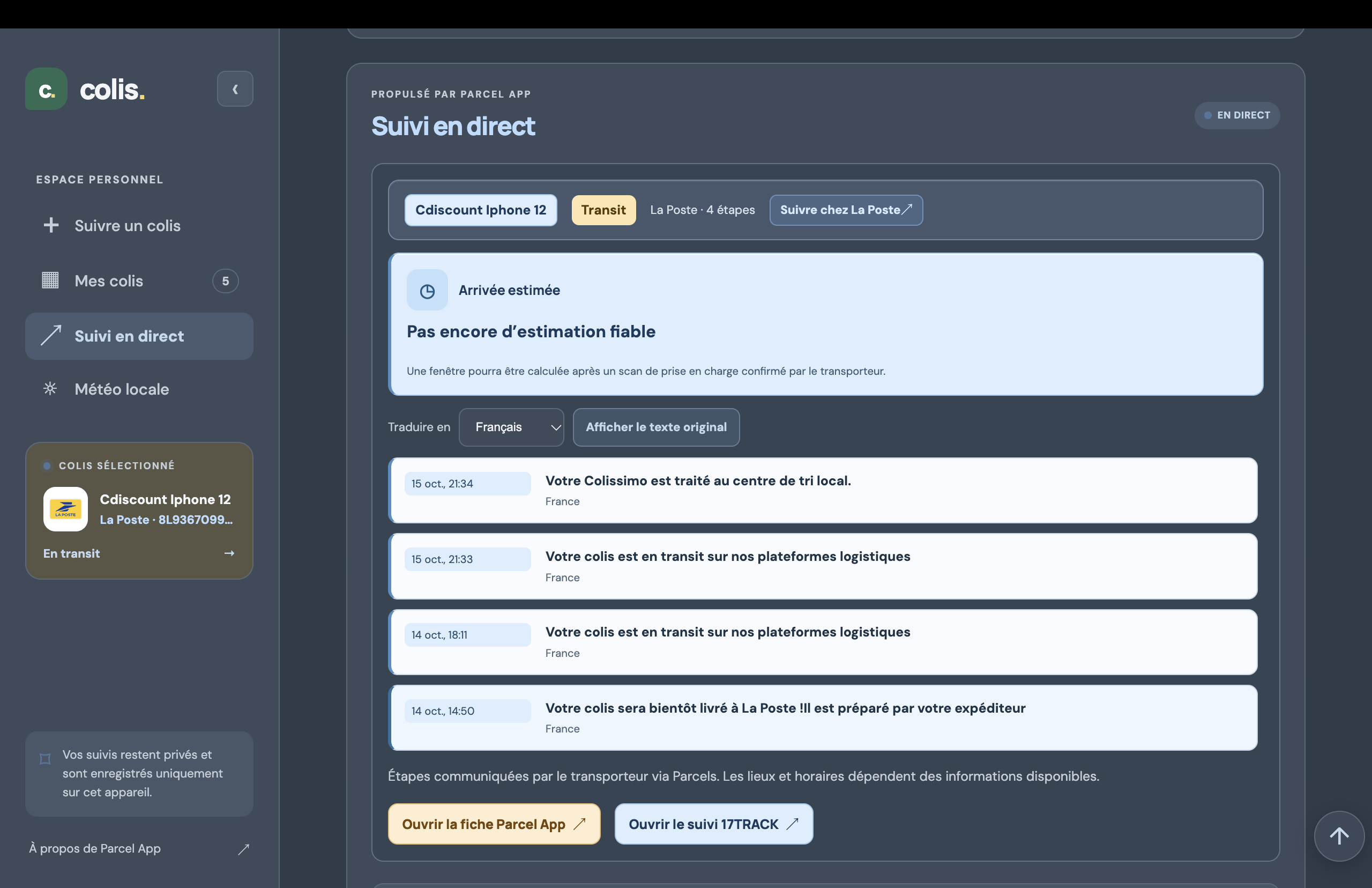The image size is (1372, 888).
Task: Collapse the sidebar with the chevron button
Action: [235, 89]
